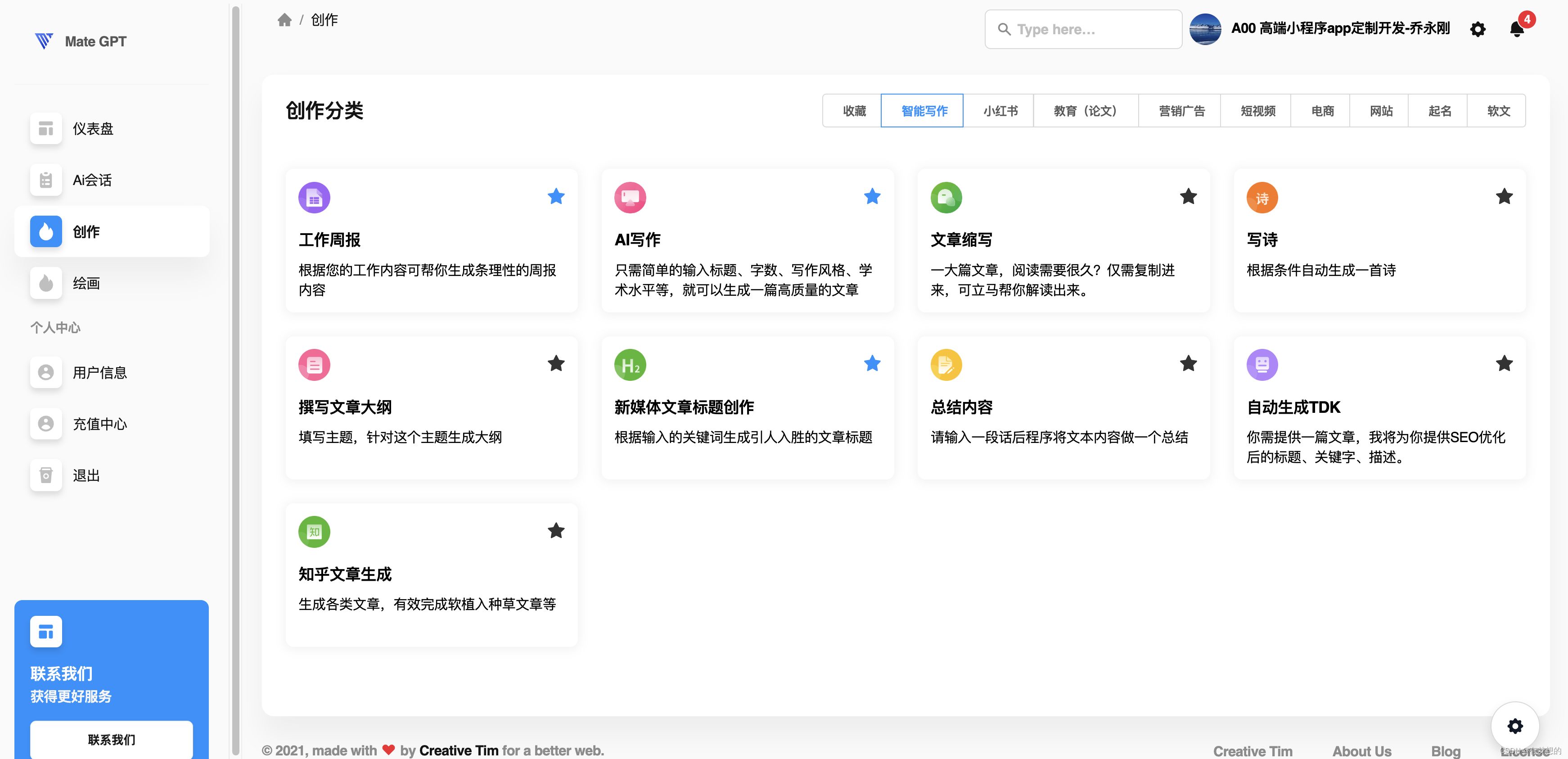Open the 软文 tab
Screen dimensions: 1568x759
pyautogui.click(x=1496, y=111)
